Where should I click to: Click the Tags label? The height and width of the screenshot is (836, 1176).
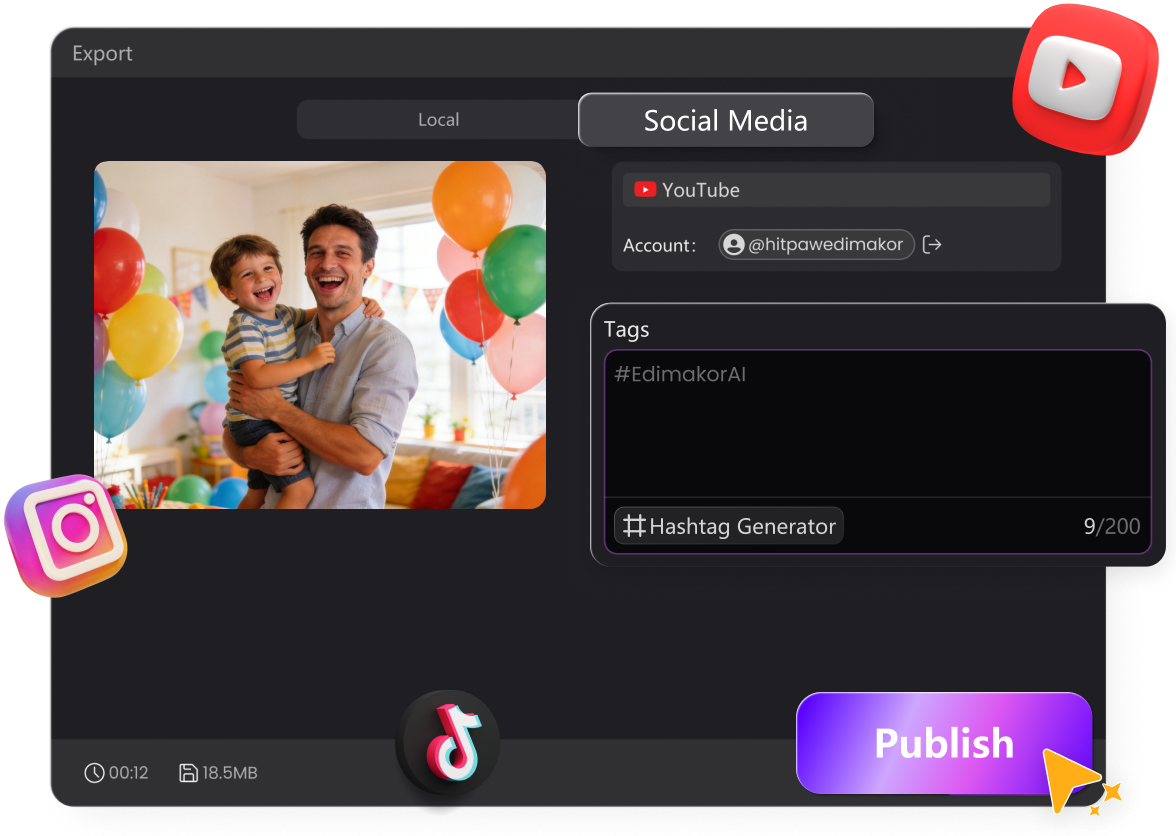tap(626, 330)
